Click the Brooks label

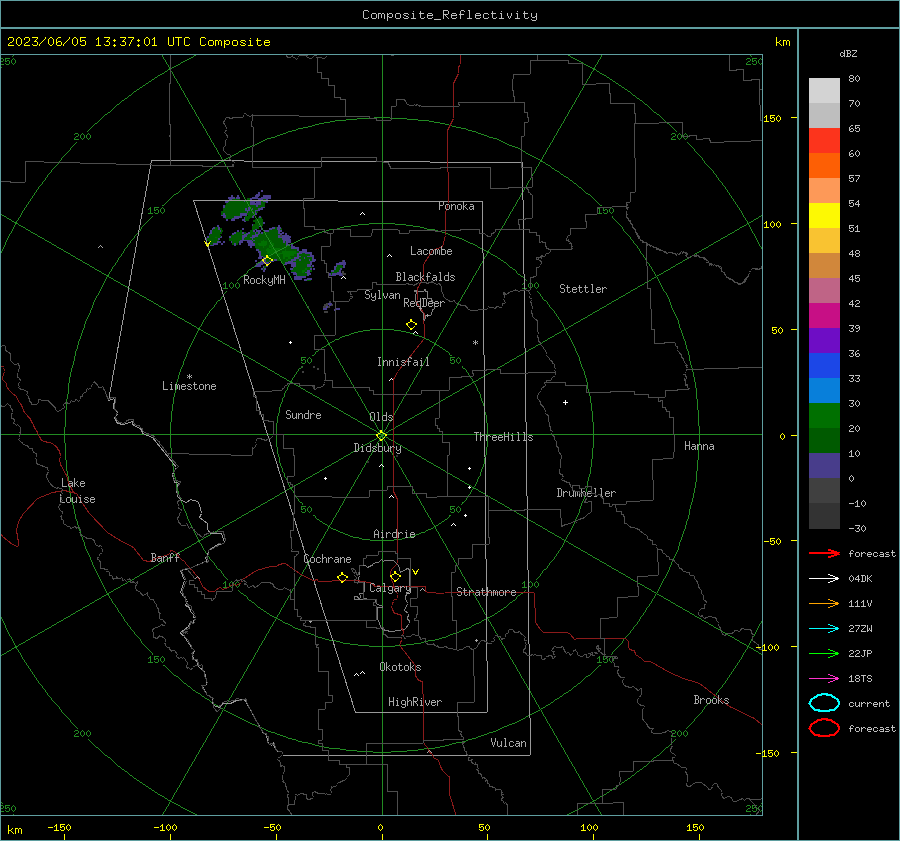pyautogui.click(x=711, y=700)
